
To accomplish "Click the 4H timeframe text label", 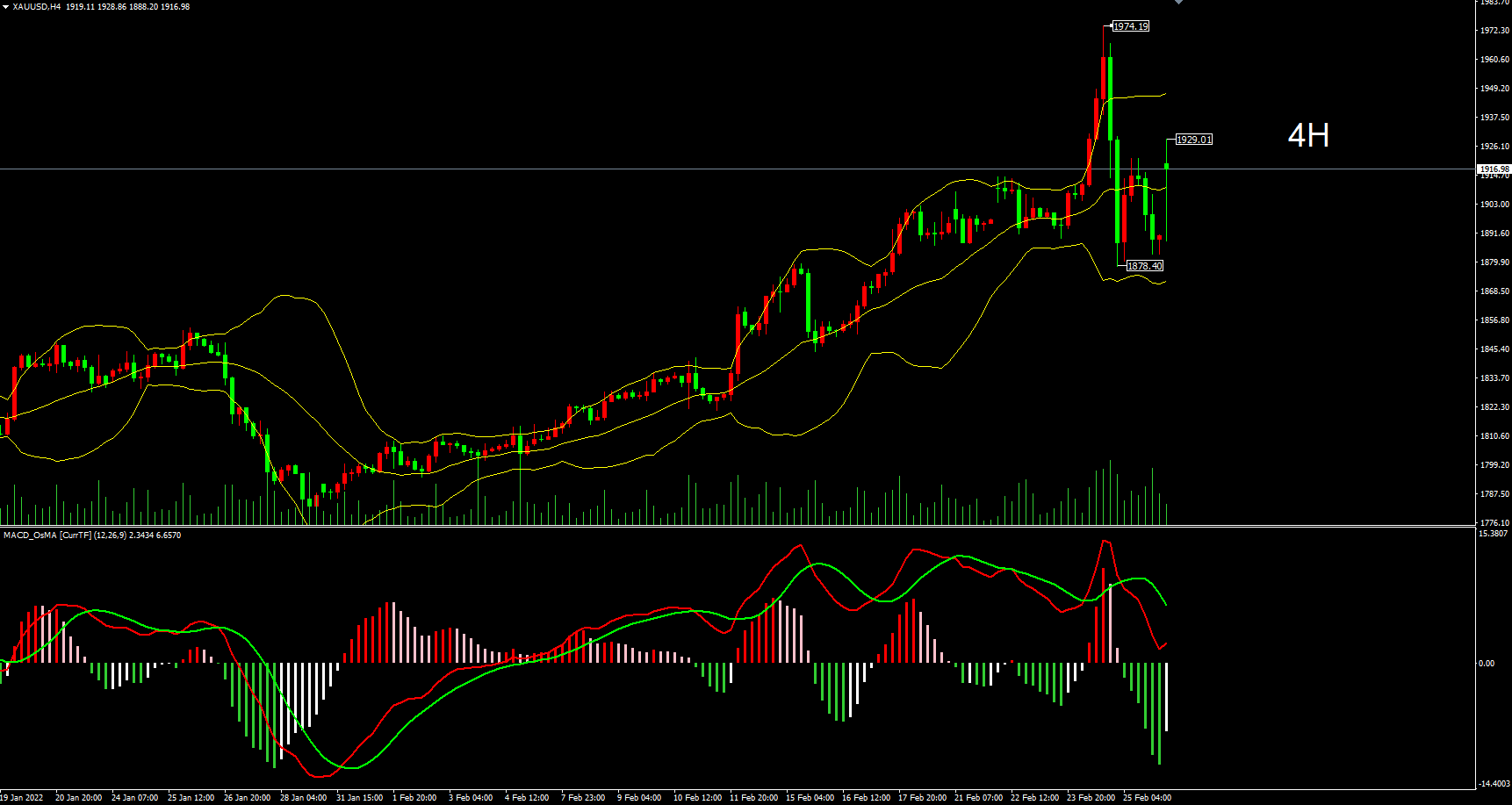I will [x=1308, y=135].
